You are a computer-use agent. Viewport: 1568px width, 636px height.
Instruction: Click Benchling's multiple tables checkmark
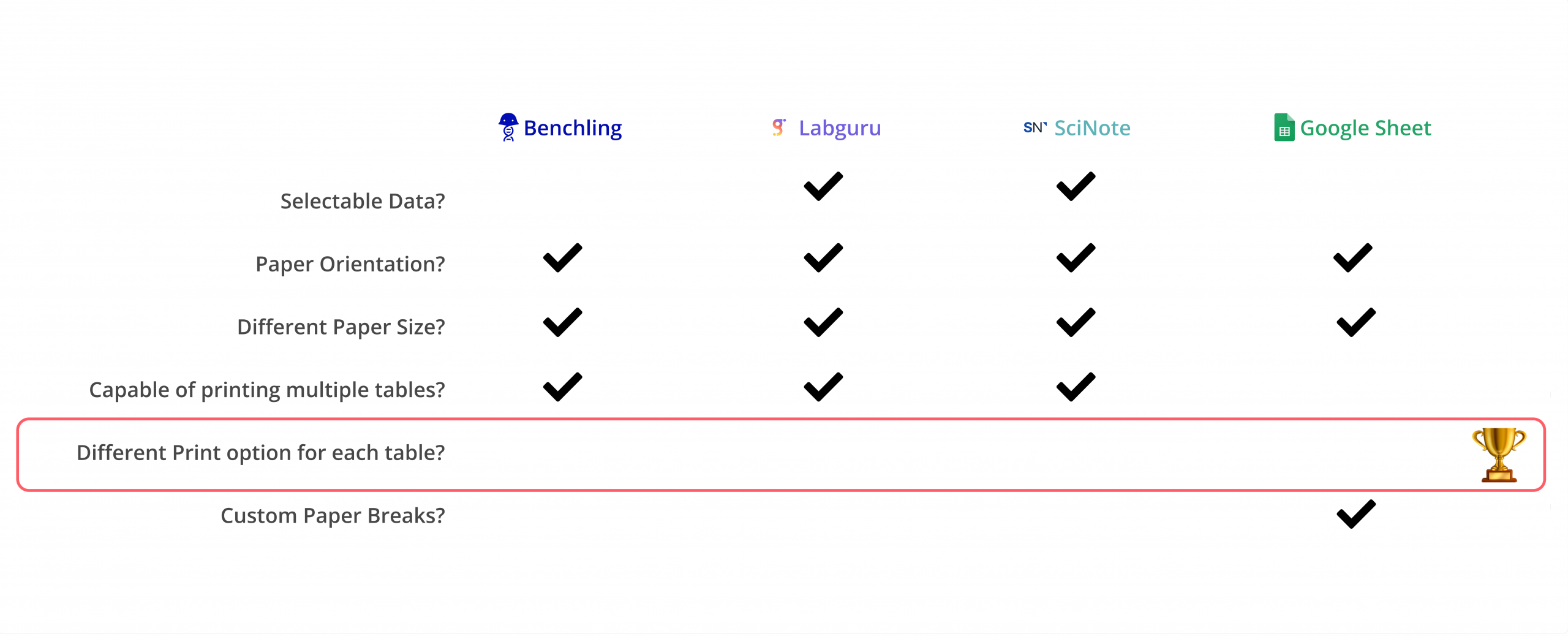pyautogui.click(x=562, y=387)
